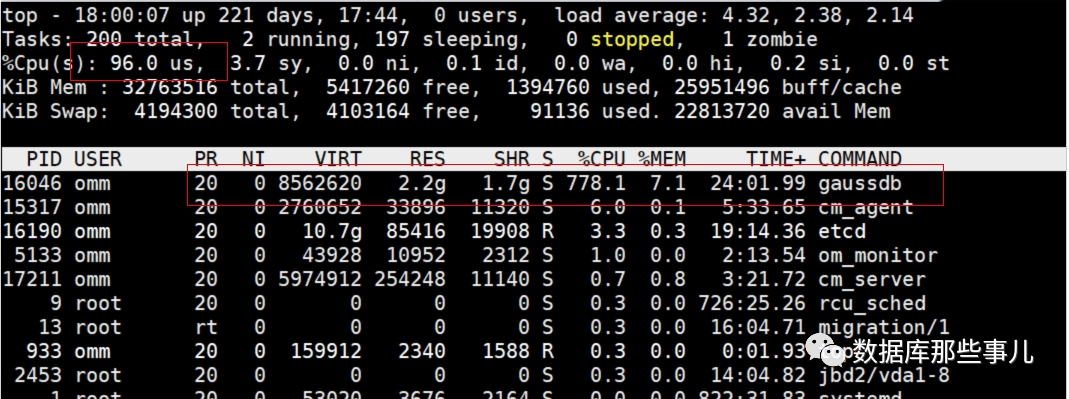This screenshot has width=1069, height=399.
Task: Select the jbd2/vda1-8 command name
Action: (884, 375)
